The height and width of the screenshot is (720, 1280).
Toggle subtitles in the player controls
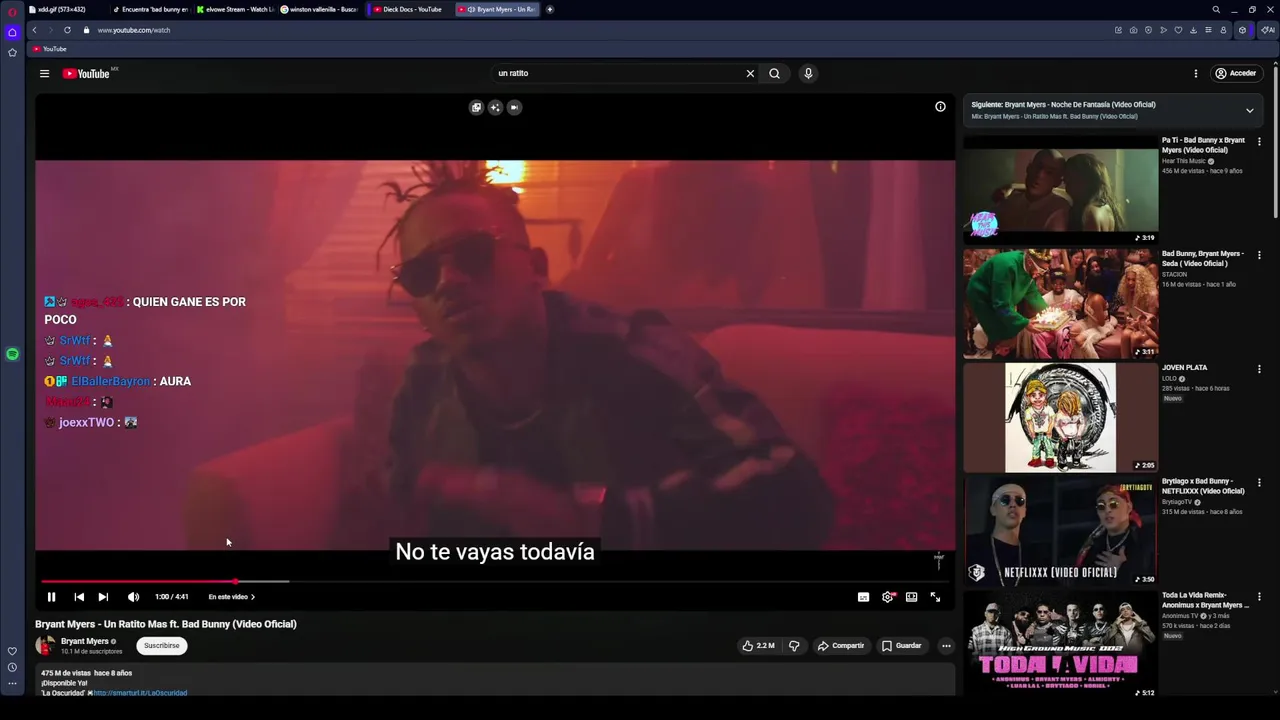[x=863, y=597]
